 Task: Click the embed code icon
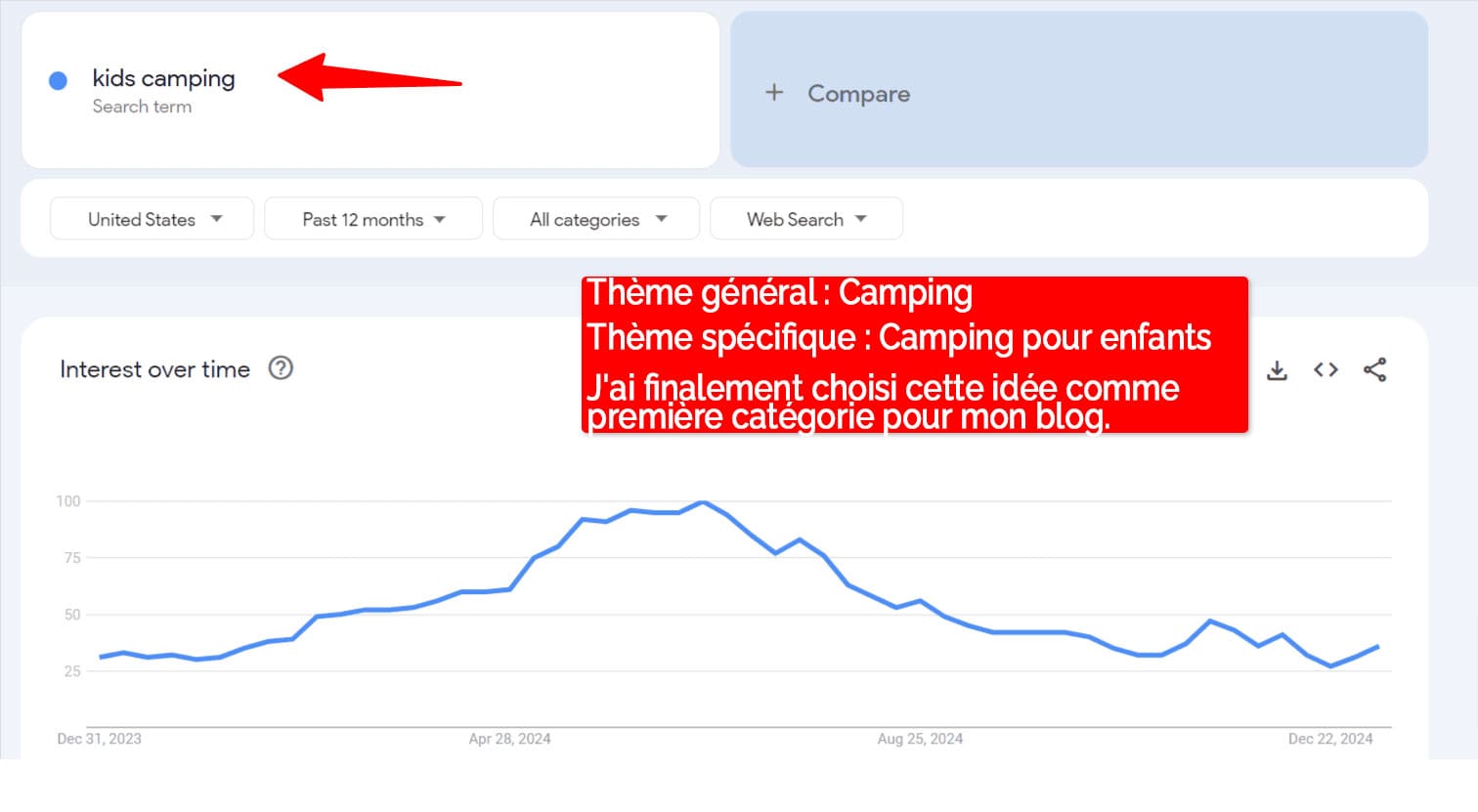[x=1326, y=369]
